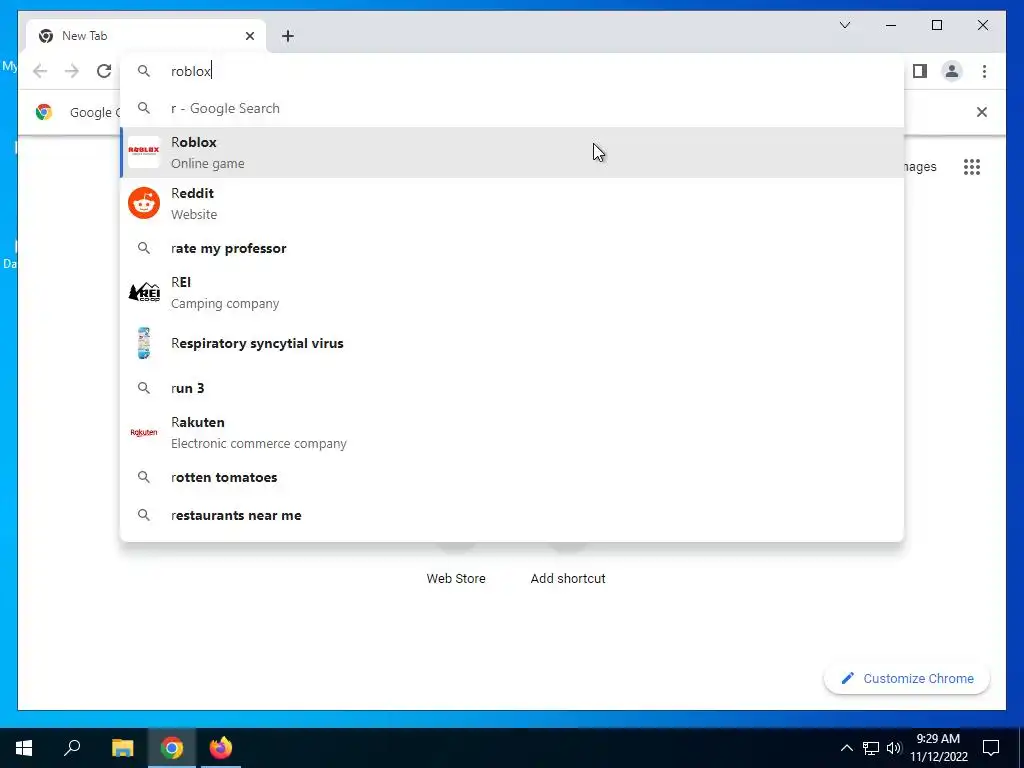Select 'rotten tomatoes' suggestion

[512, 477]
